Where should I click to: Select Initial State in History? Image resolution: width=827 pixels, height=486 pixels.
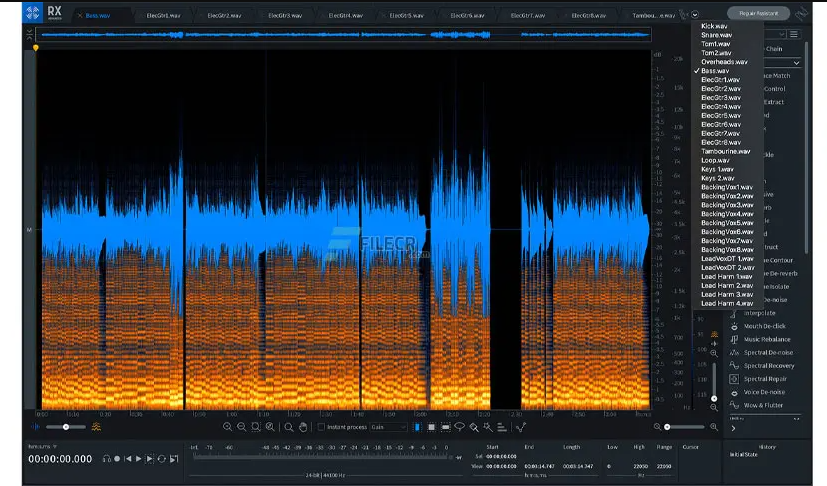(743, 454)
